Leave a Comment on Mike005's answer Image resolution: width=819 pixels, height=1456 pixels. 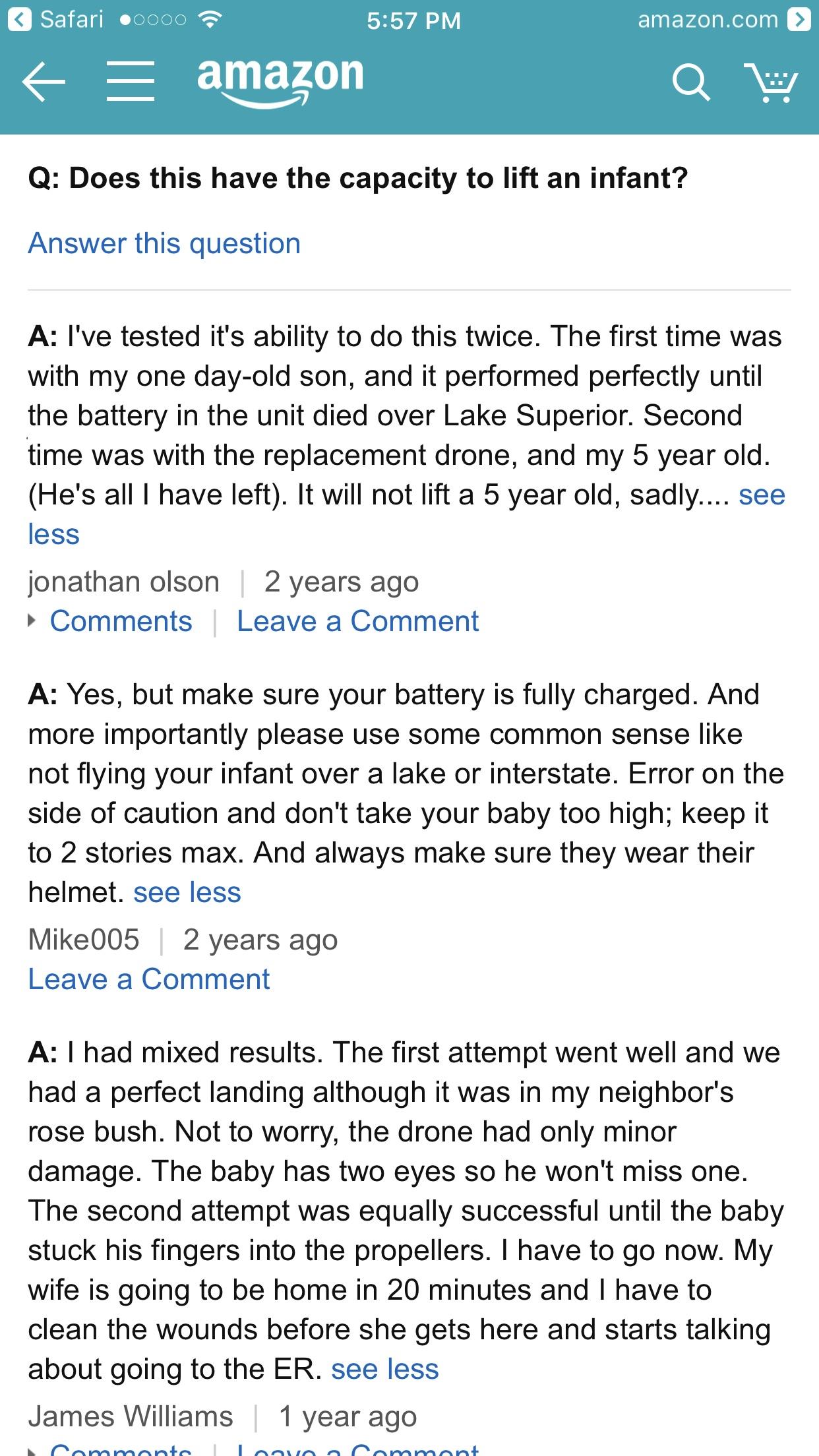pos(148,979)
